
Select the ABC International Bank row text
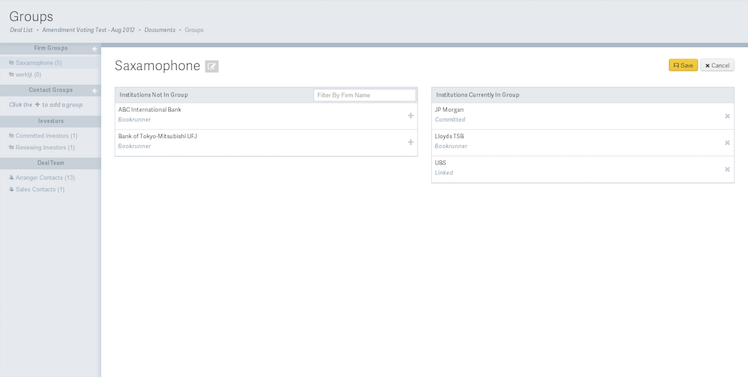pos(150,110)
